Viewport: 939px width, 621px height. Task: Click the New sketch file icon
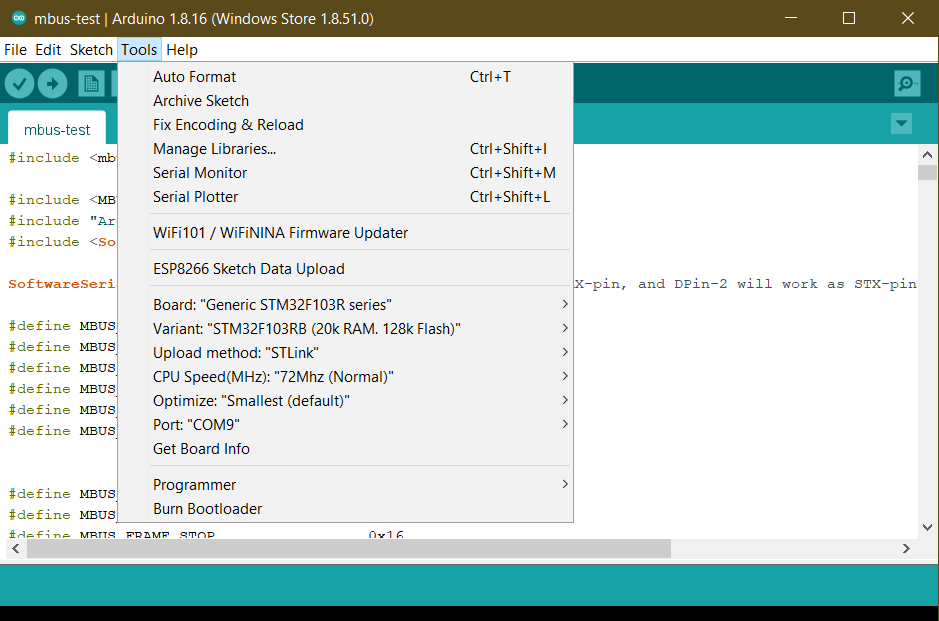91,83
